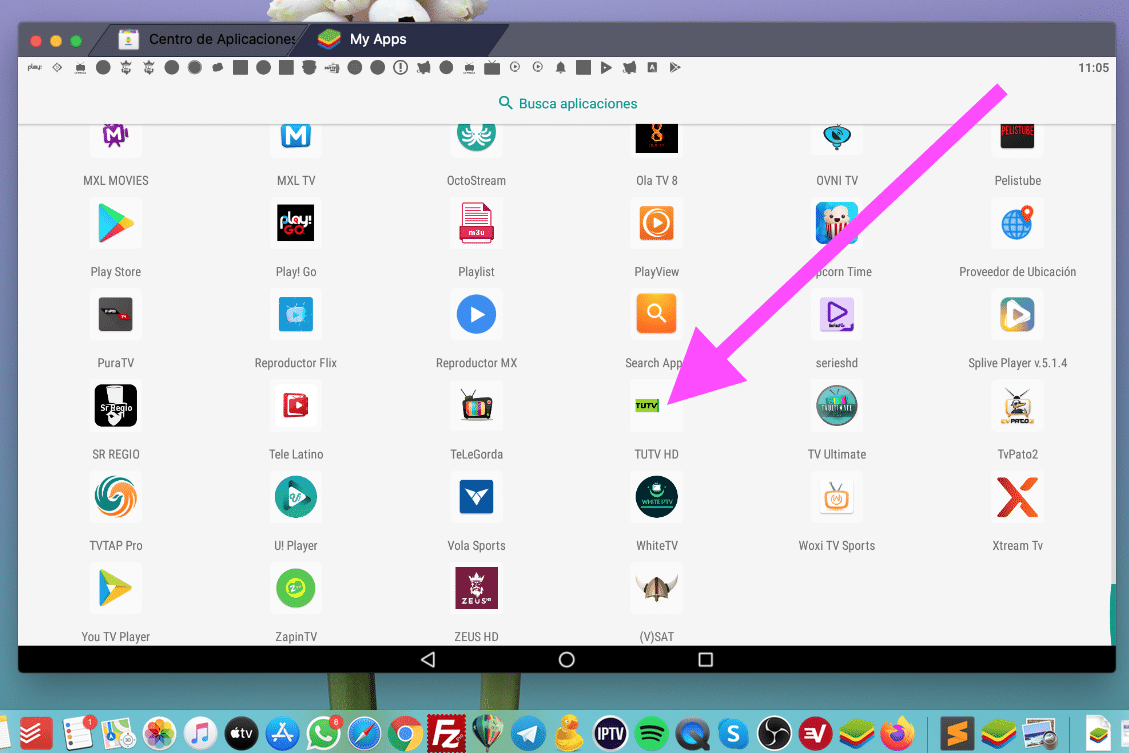Launch the Search App
This screenshot has height=753, width=1129.
656,314
